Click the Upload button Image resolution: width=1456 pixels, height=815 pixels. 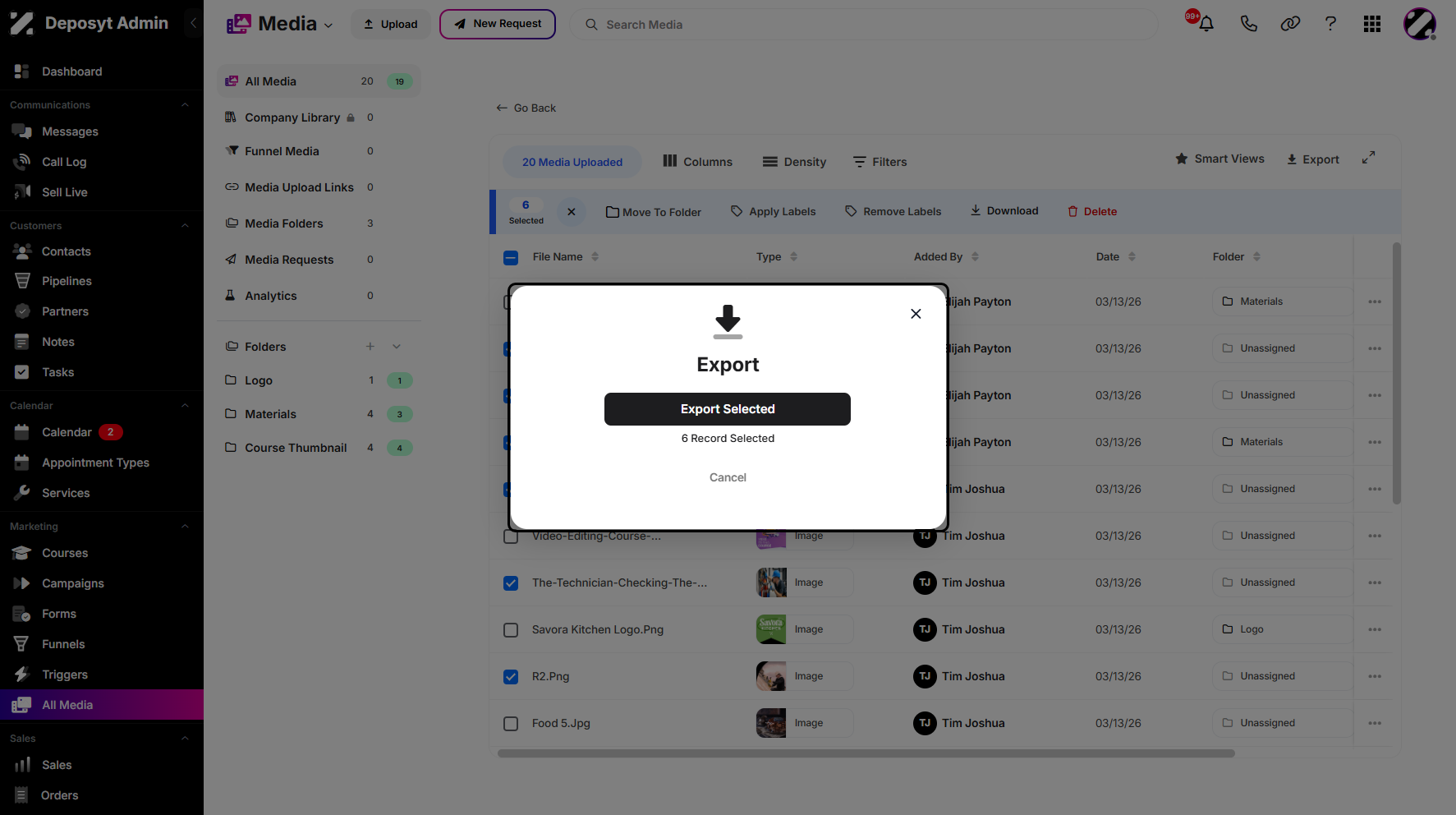pyautogui.click(x=391, y=24)
